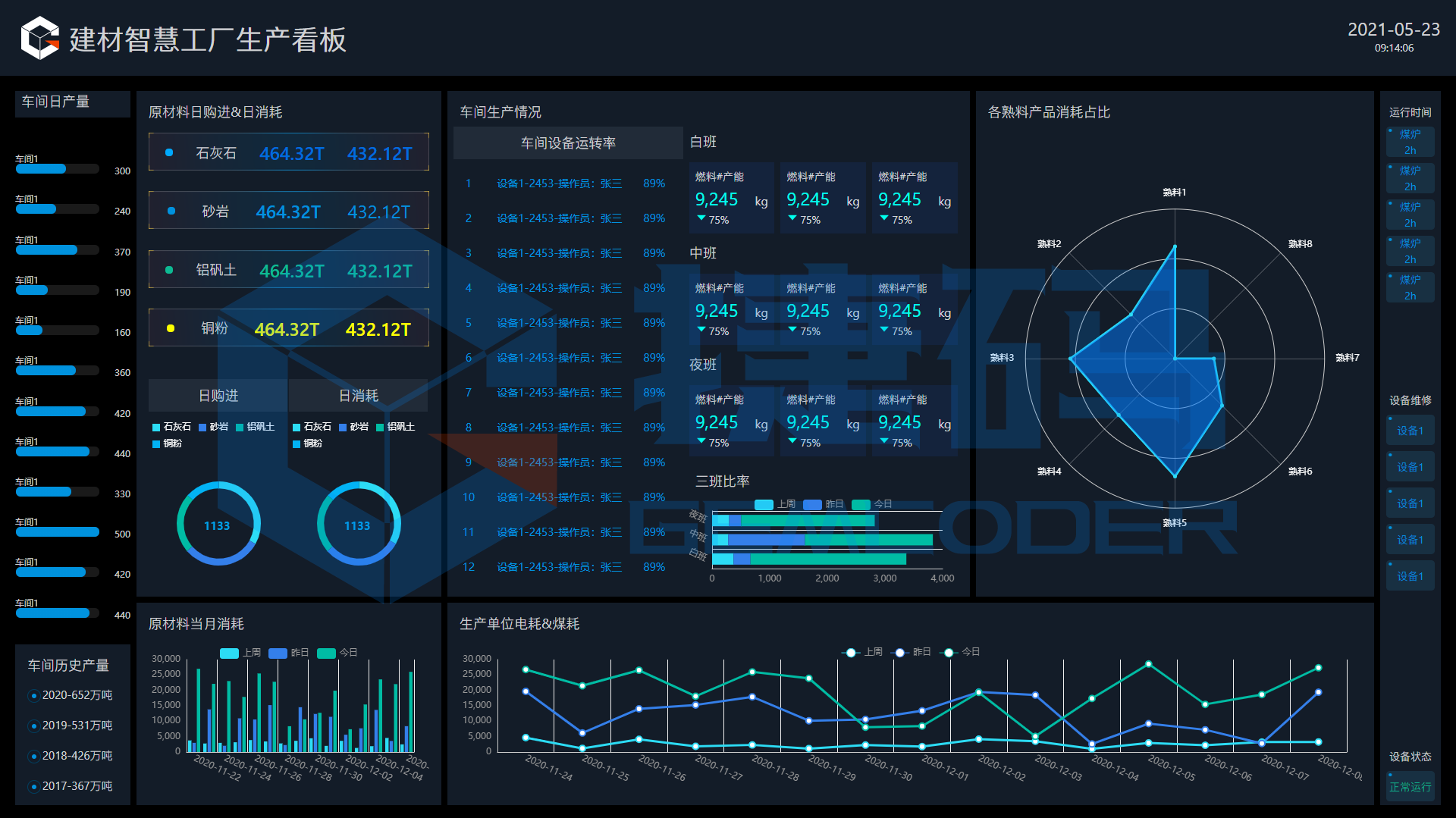This screenshot has width=1456, height=818.
Task: Click the bullet icon next to 2017-367万吨
Action: coord(33,787)
